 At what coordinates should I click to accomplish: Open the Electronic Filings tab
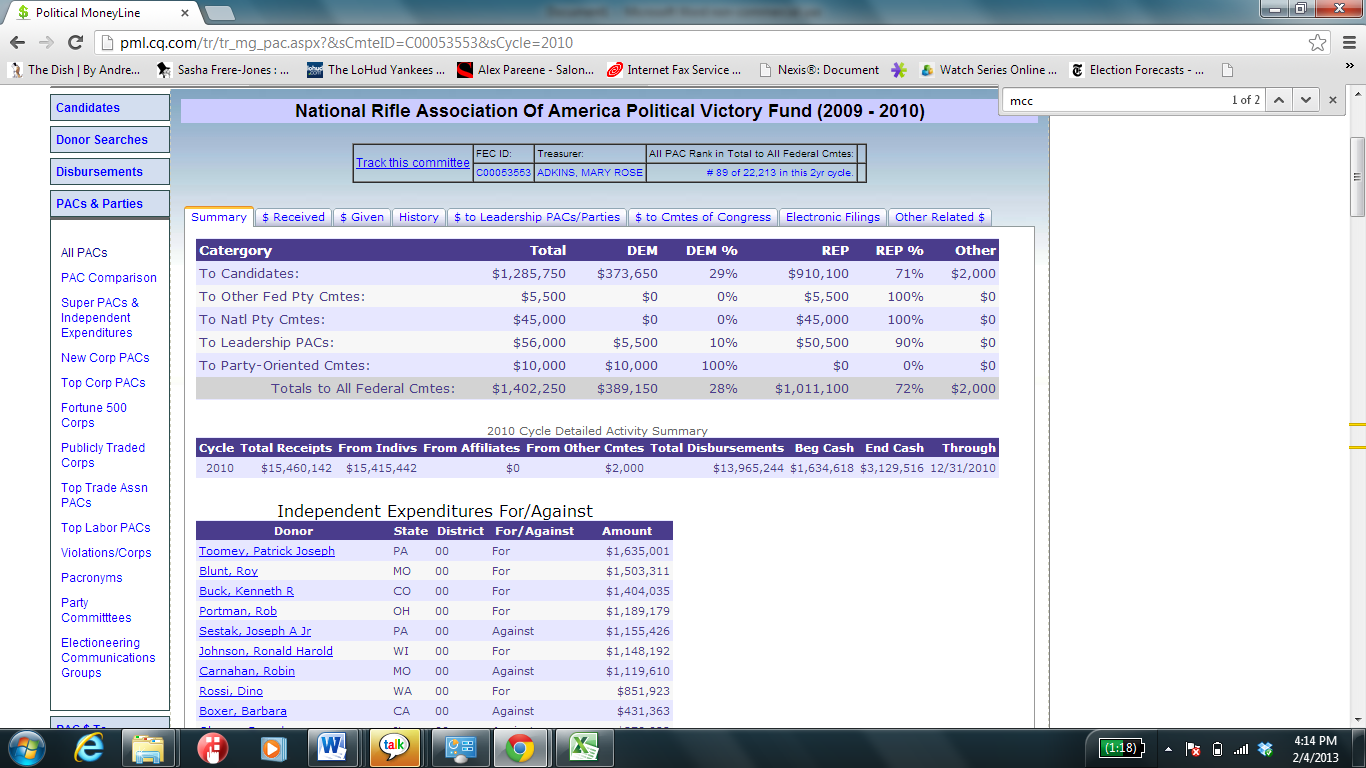[x=833, y=217]
